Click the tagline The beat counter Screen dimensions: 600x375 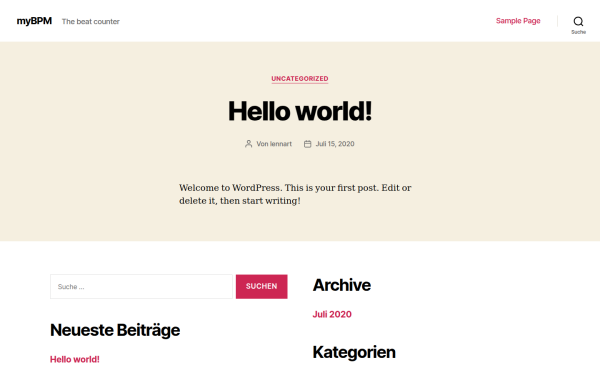[x=91, y=21]
